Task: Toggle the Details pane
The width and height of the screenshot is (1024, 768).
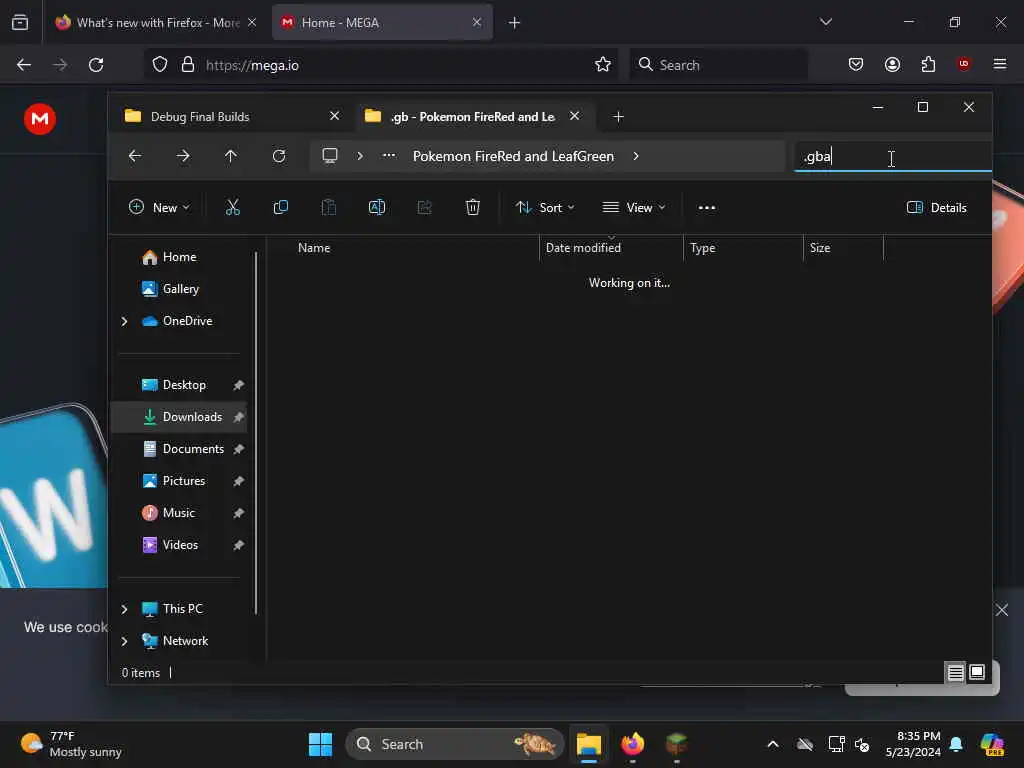Action: [936, 208]
